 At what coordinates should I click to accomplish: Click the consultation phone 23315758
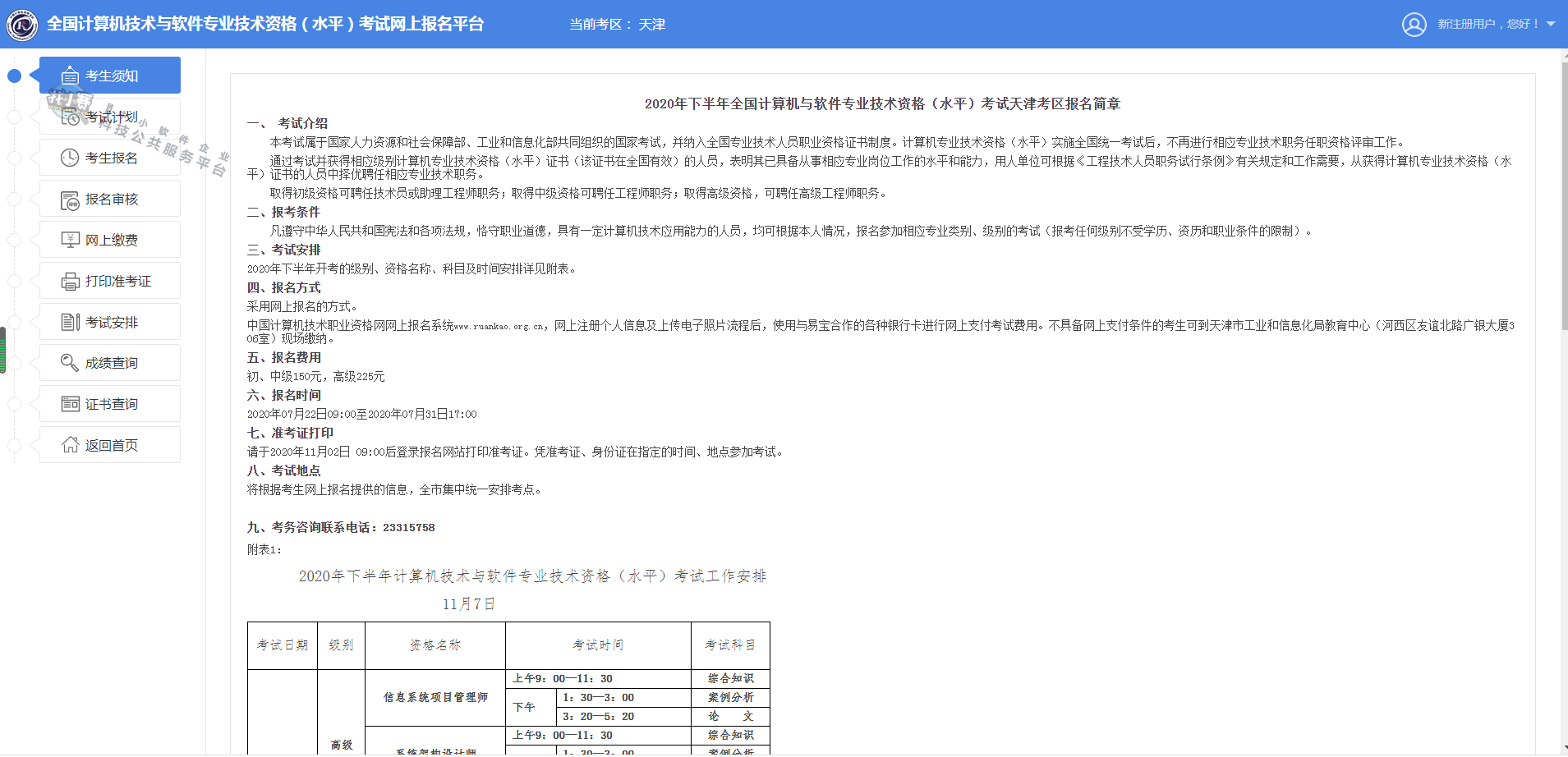[x=408, y=527]
